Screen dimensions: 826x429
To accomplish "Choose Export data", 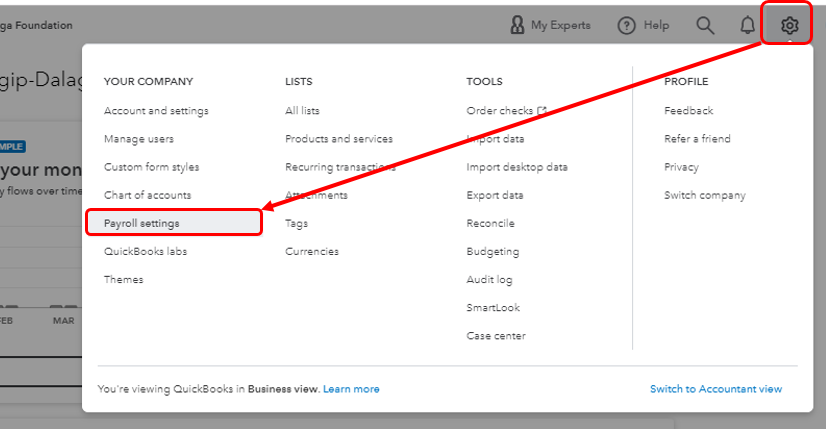I will pos(495,195).
